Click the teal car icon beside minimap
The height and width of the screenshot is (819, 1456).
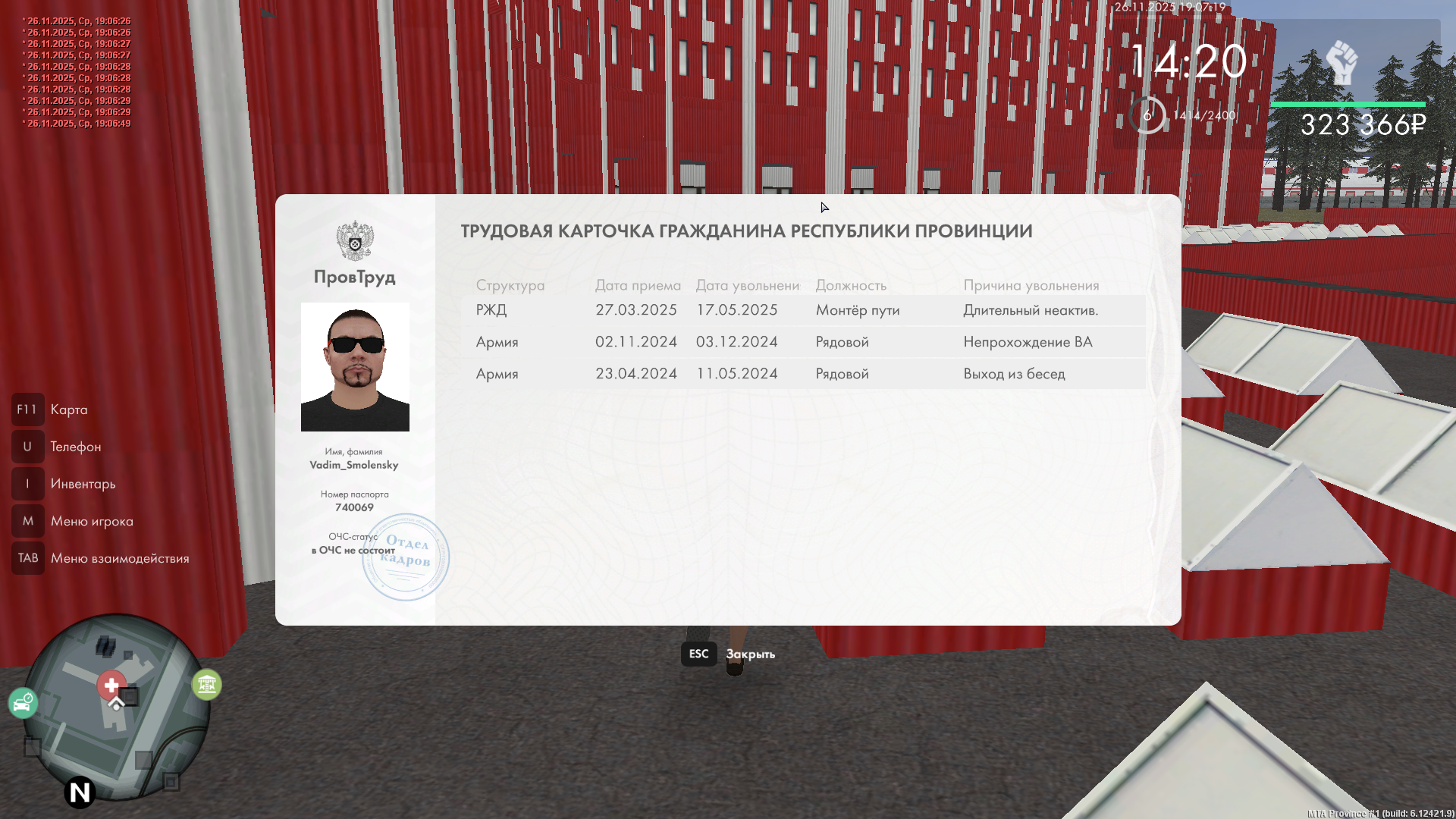point(23,703)
